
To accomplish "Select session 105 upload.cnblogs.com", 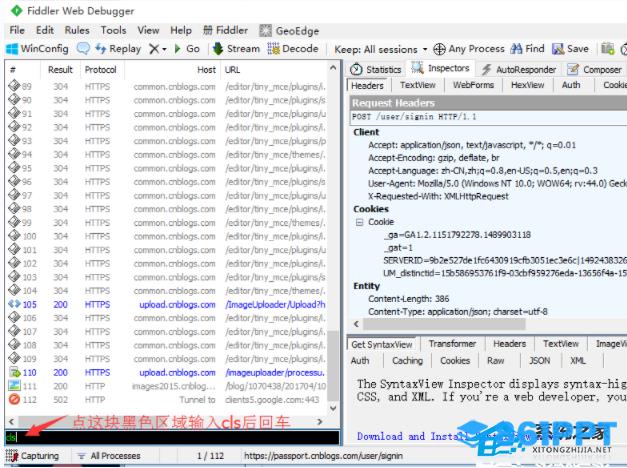I will tap(167, 304).
